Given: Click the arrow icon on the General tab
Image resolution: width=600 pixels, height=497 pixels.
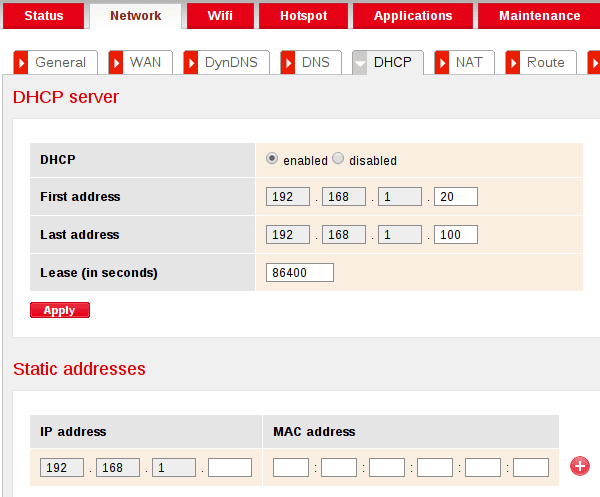Looking at the screenshot, I should pyautogui.click(x=20, y=62).
